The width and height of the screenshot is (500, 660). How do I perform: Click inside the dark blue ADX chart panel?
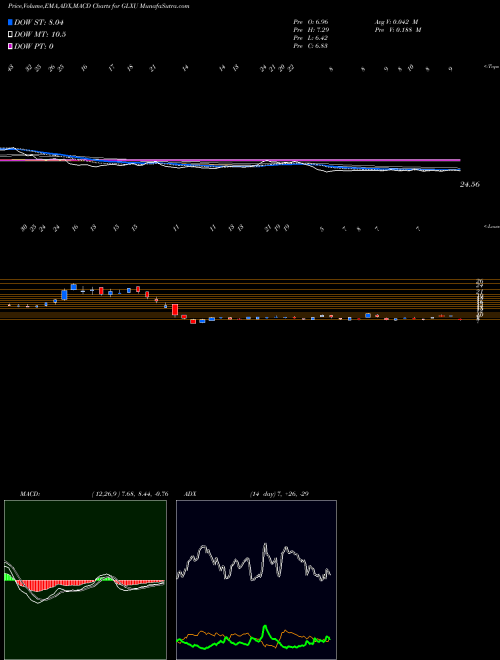tap(256, 580)
